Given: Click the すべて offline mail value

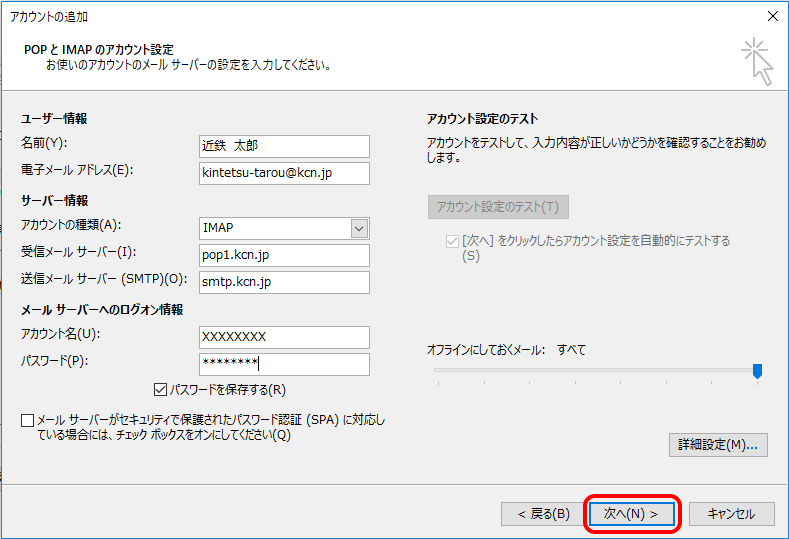Looking at the screenshot, I should pyautogui.click(x=572, y=350).
